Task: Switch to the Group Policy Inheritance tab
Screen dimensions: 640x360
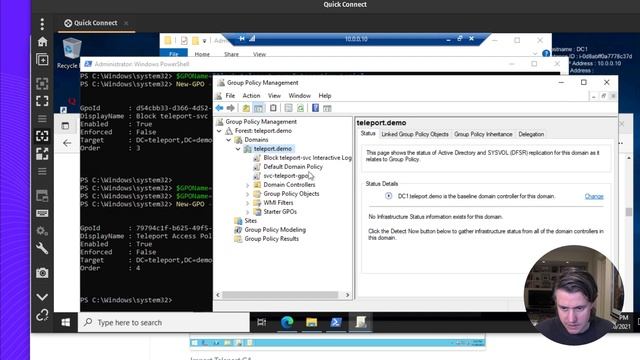Action: pos(483,134)
